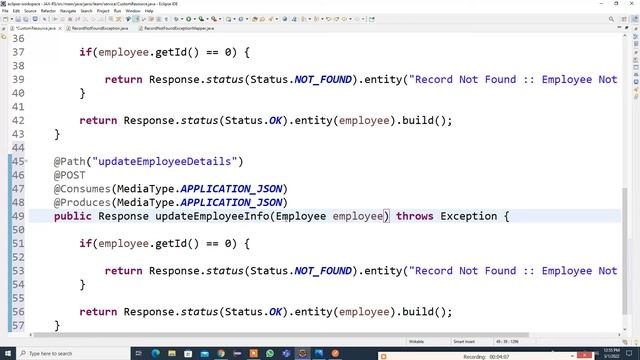This screenshot has width=640, height=360.
Task: Click the External Tools run icon
Action: [x=213, y=19]
